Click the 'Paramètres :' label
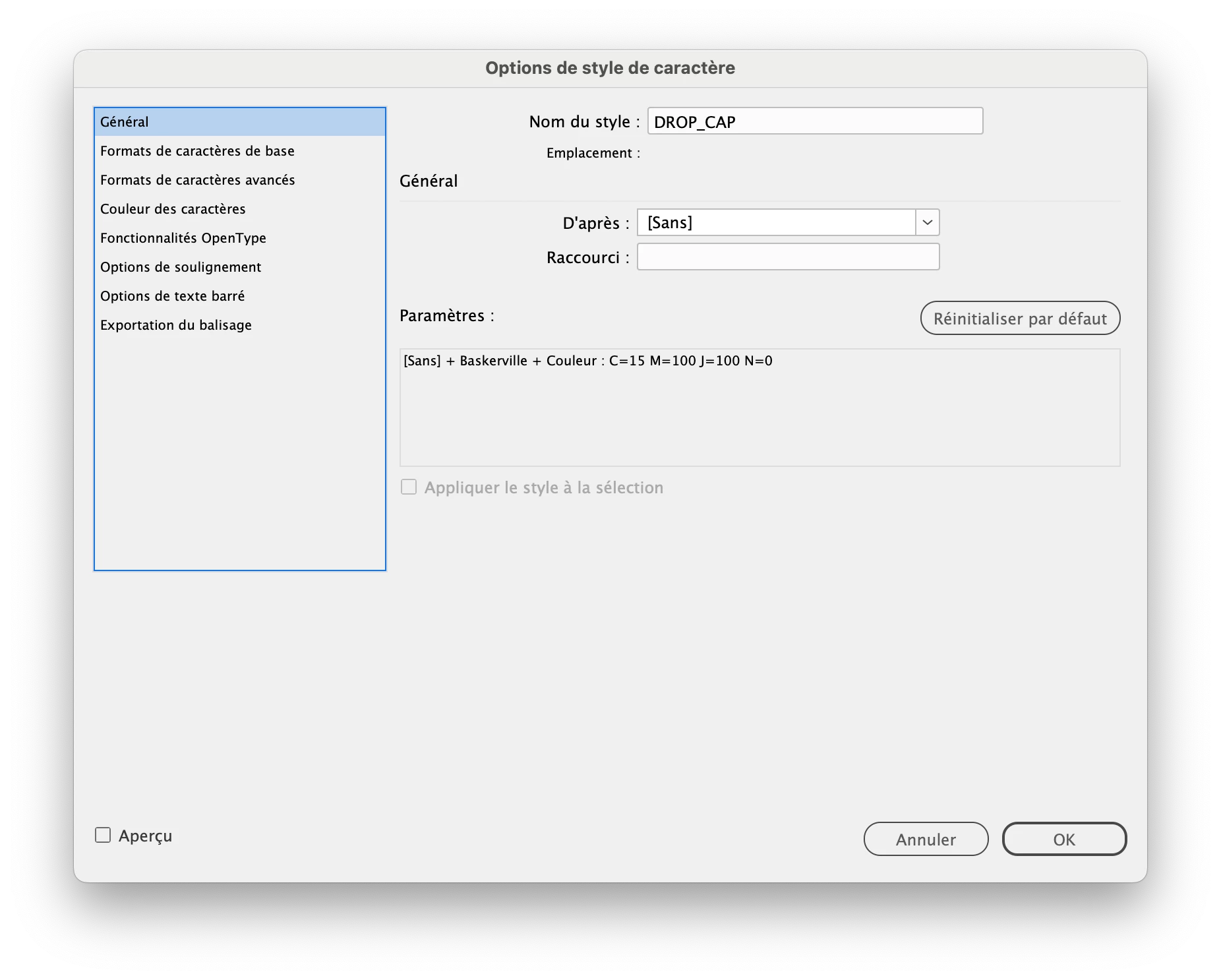1221x980 pixels. click(447, 316)
